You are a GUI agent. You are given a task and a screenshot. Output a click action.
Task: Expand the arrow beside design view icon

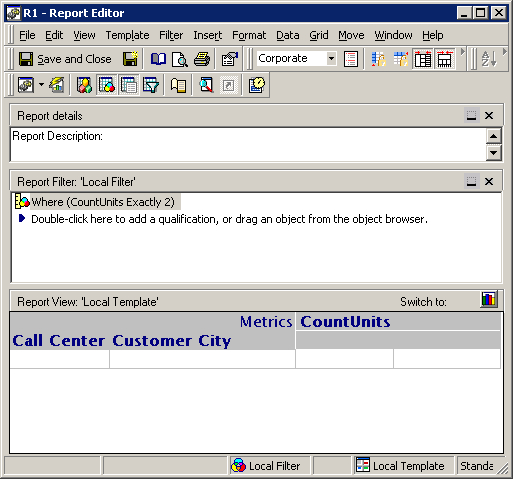41,85
